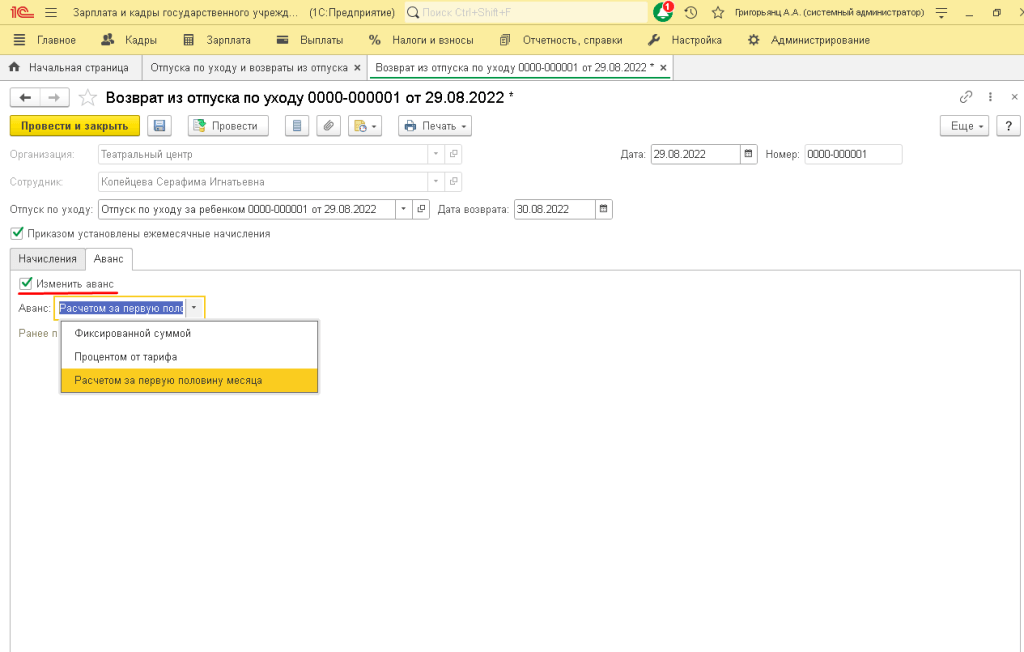Viewport: 1024px width, 652px height.
Task: Click into the Номер input field
Action: [x=852, y=154]
